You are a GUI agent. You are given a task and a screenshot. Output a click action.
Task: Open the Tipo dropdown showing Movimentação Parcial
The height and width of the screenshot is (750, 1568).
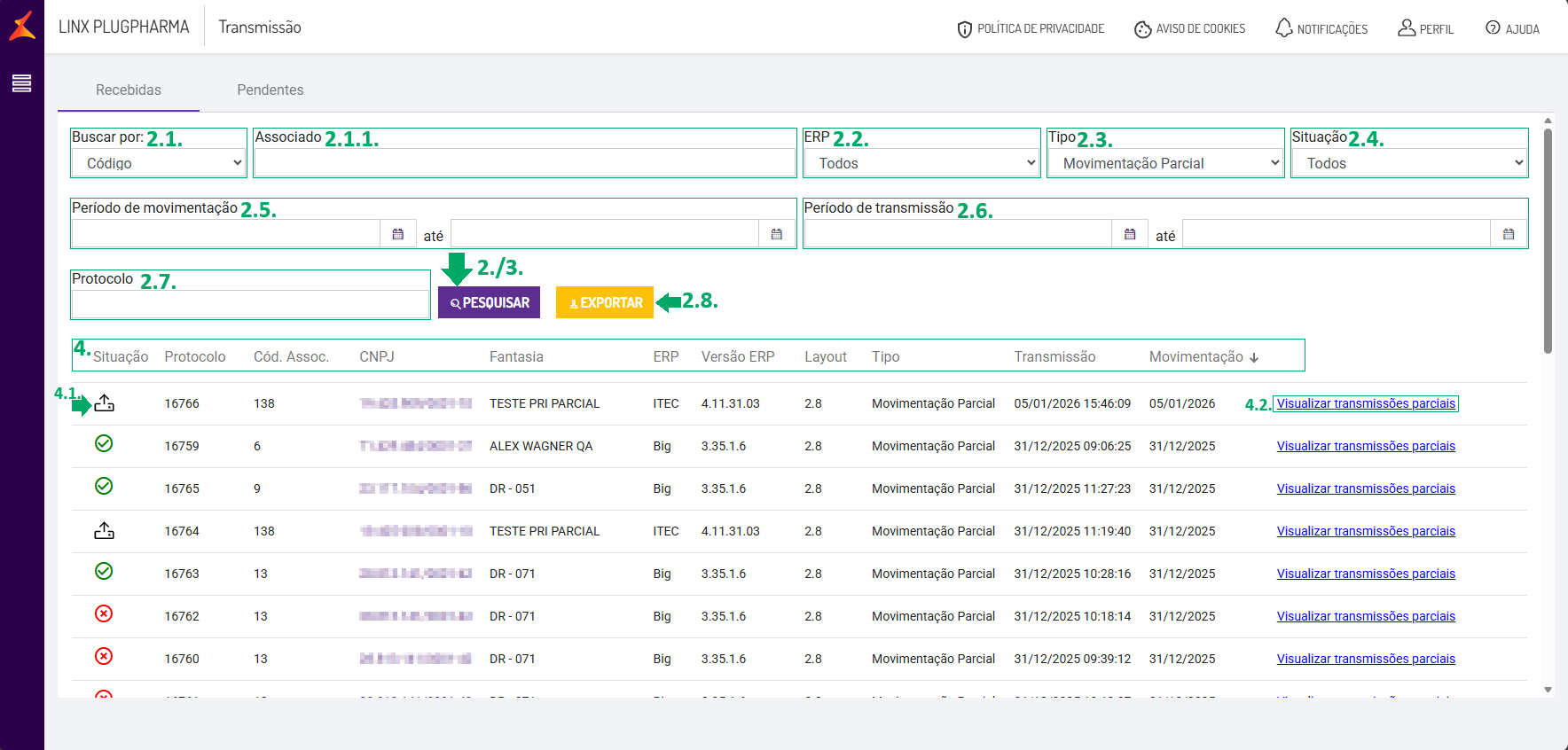[1165, 163]
